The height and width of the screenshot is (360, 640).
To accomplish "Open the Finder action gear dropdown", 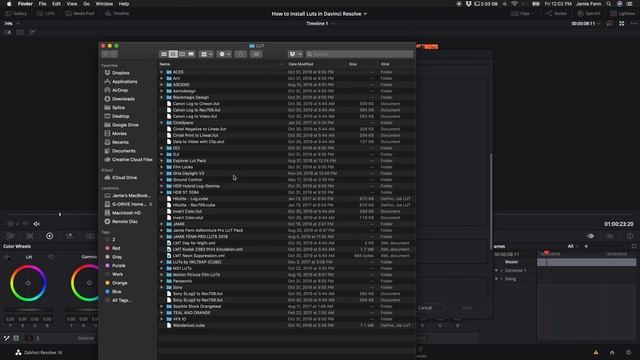I will (224, 54).
